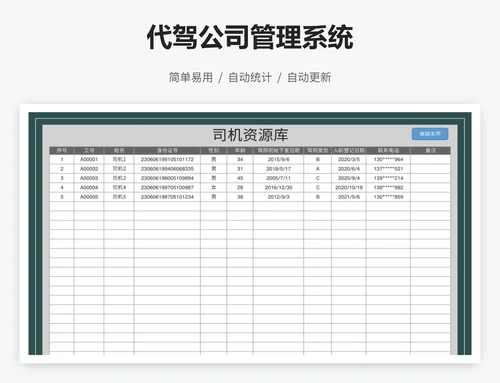Select hire date 2020/6/4
Image resolution: width=500 pixels, height=383 pixels.
pyautogui.click(x=349, y=169)
